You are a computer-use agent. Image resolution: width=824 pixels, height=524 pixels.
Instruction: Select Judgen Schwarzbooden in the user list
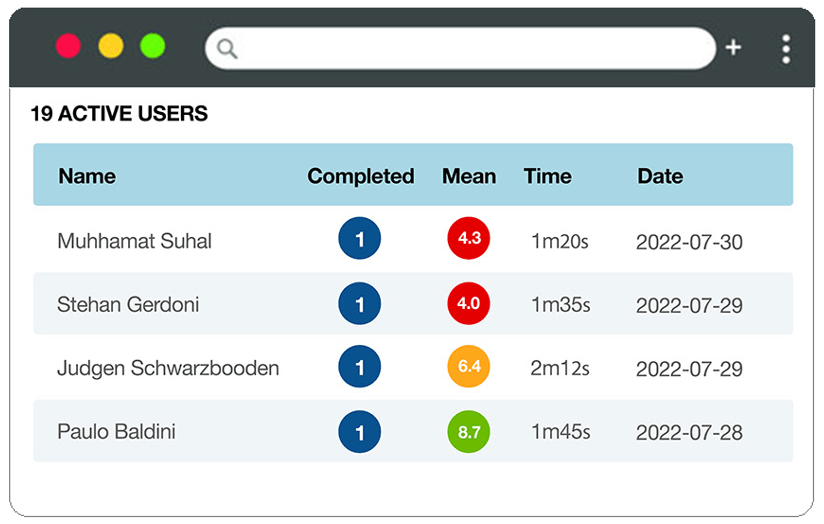pos(168,369)
